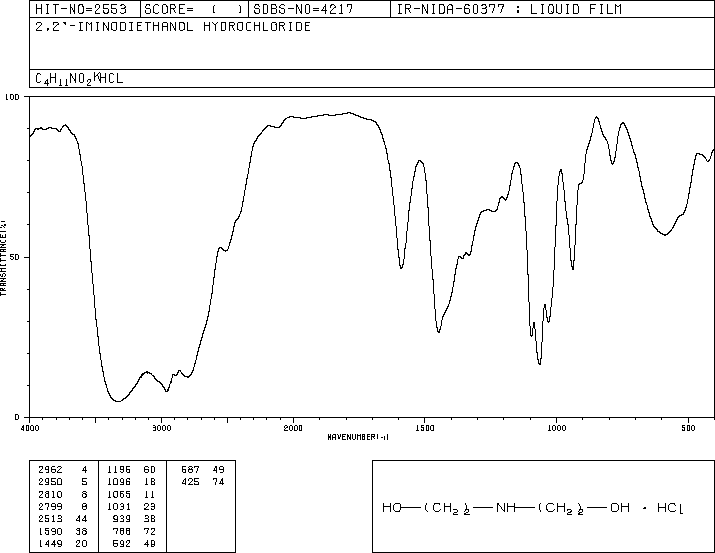Click peak table entry 425
Screen dimensions: 715x553
(191, 482)
